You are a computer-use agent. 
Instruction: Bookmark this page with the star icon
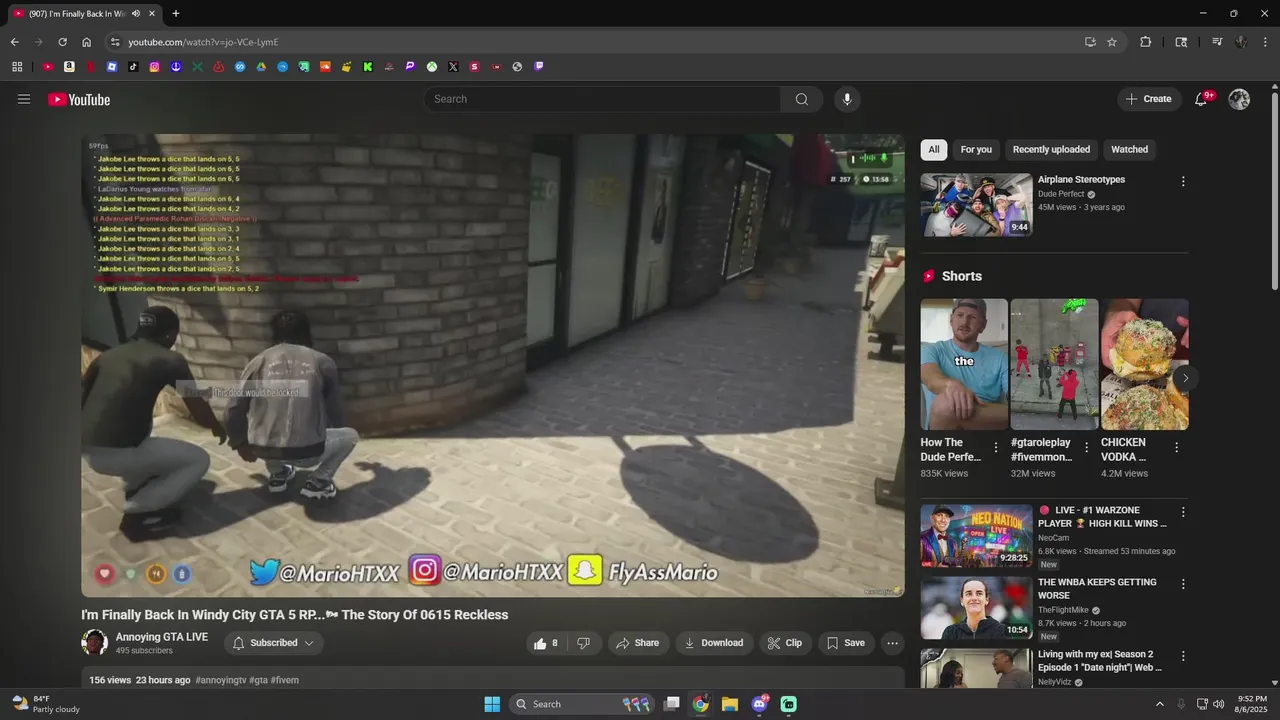pos(1112,42)
